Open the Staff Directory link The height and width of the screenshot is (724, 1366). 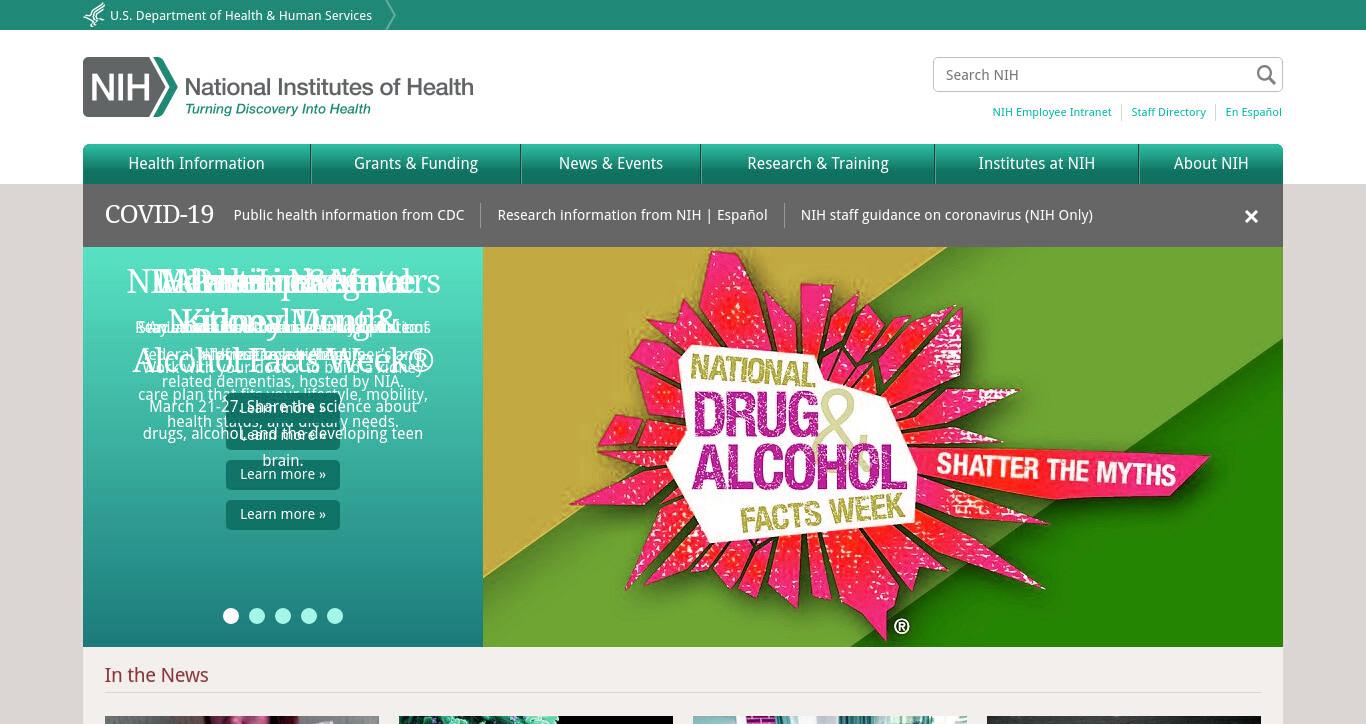(1168, 112)
